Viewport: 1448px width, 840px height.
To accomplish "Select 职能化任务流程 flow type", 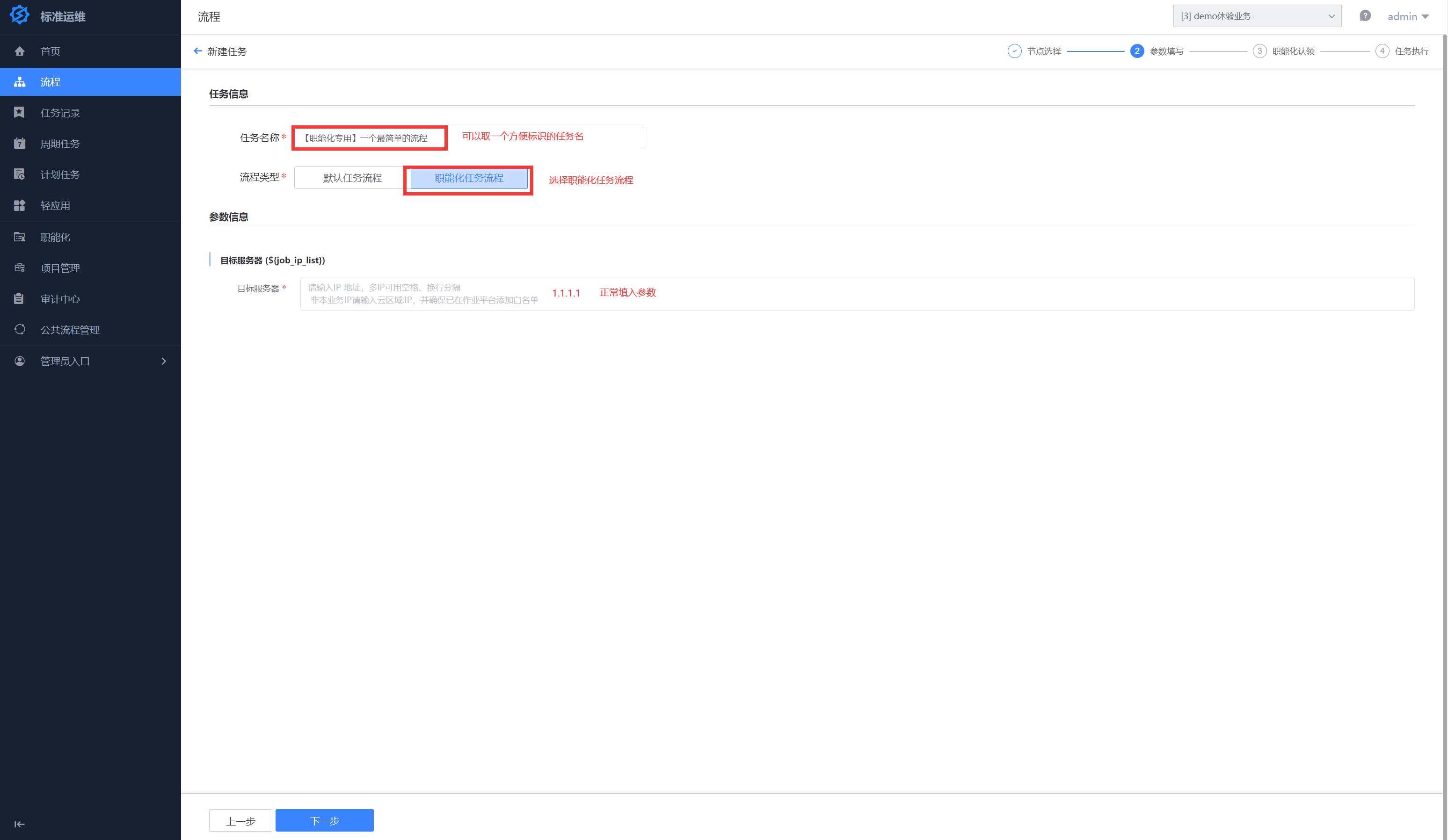I will click(469, 178).
